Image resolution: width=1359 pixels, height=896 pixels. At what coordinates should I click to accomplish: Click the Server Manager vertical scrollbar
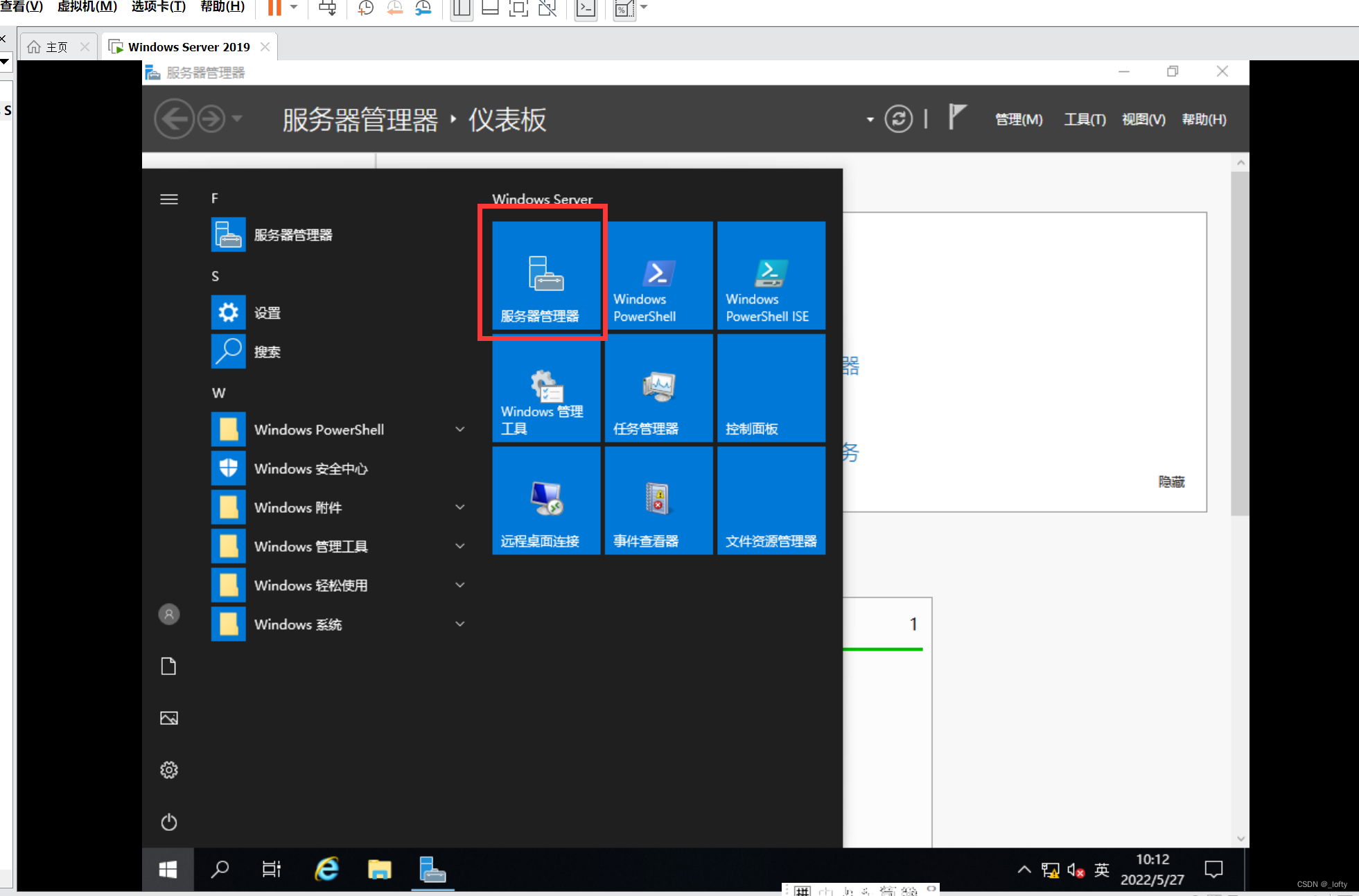(1240, 343)
